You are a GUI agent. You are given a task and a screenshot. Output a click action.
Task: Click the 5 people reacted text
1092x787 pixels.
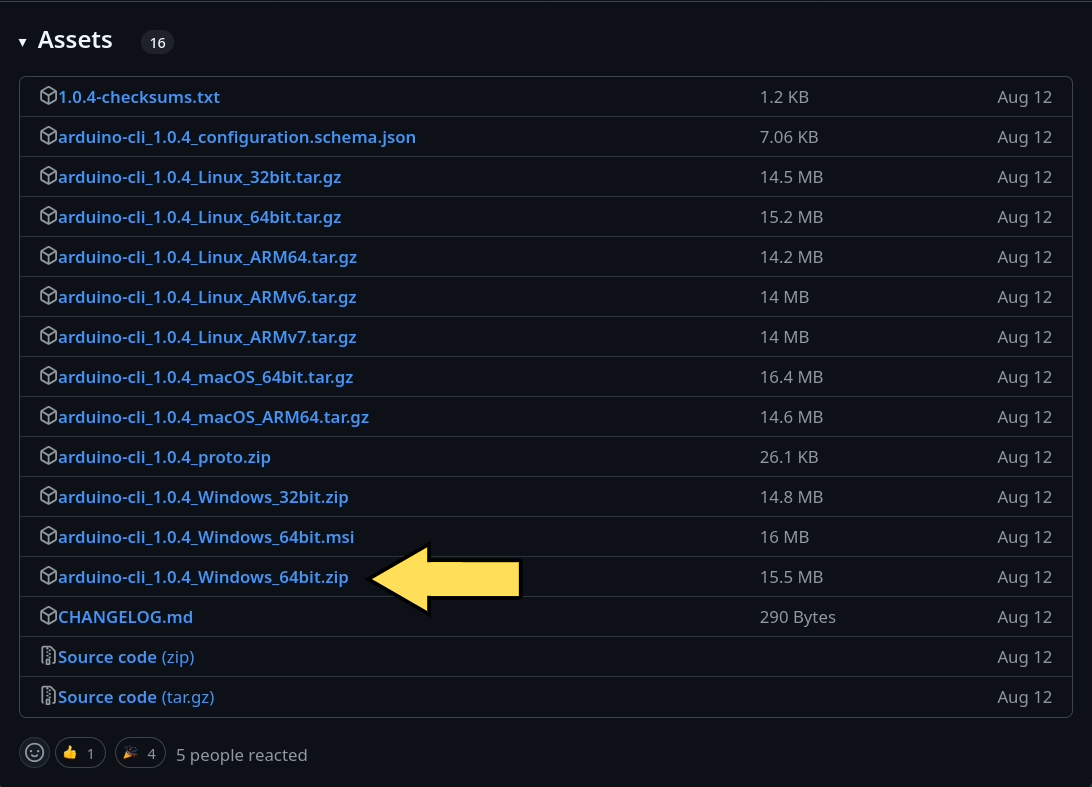pos(242,755)
